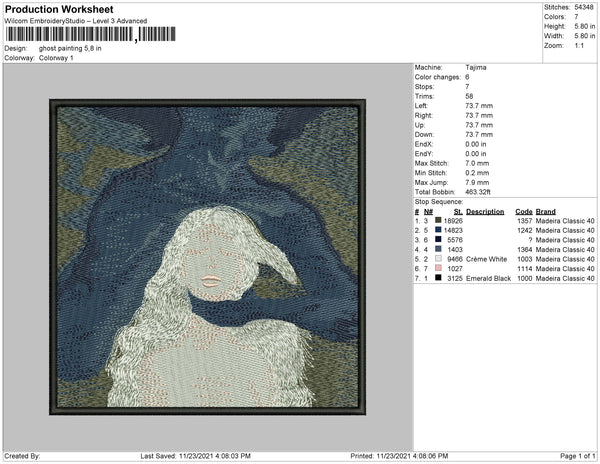Click the barcode under the worksheet title
Viewport: 600px width, 464px height.
tap(90, 34)
